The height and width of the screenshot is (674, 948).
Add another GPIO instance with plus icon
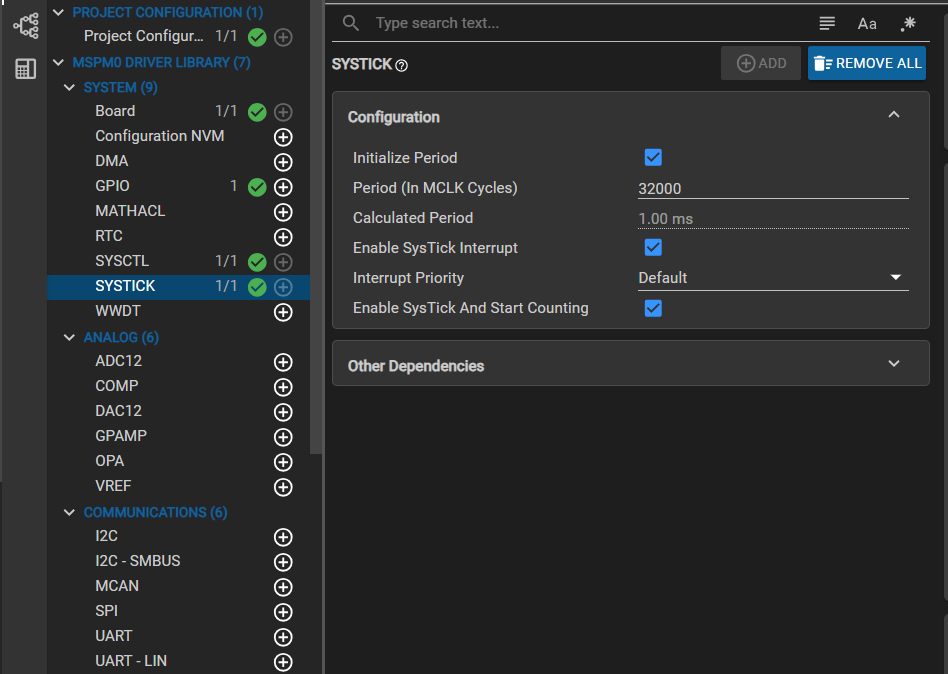(x=283, y=187)
